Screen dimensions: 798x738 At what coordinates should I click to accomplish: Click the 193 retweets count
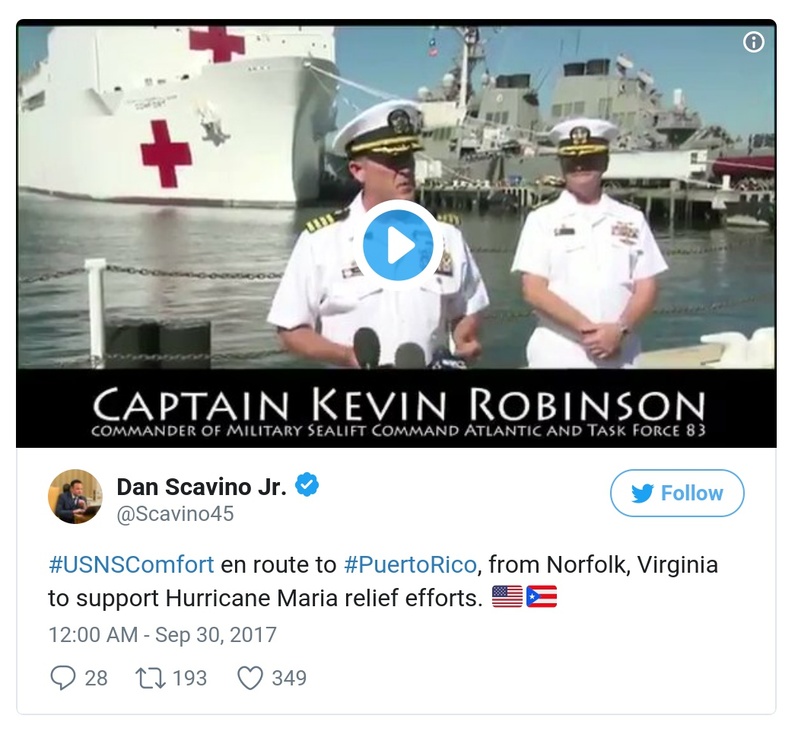tap(189, 678)
